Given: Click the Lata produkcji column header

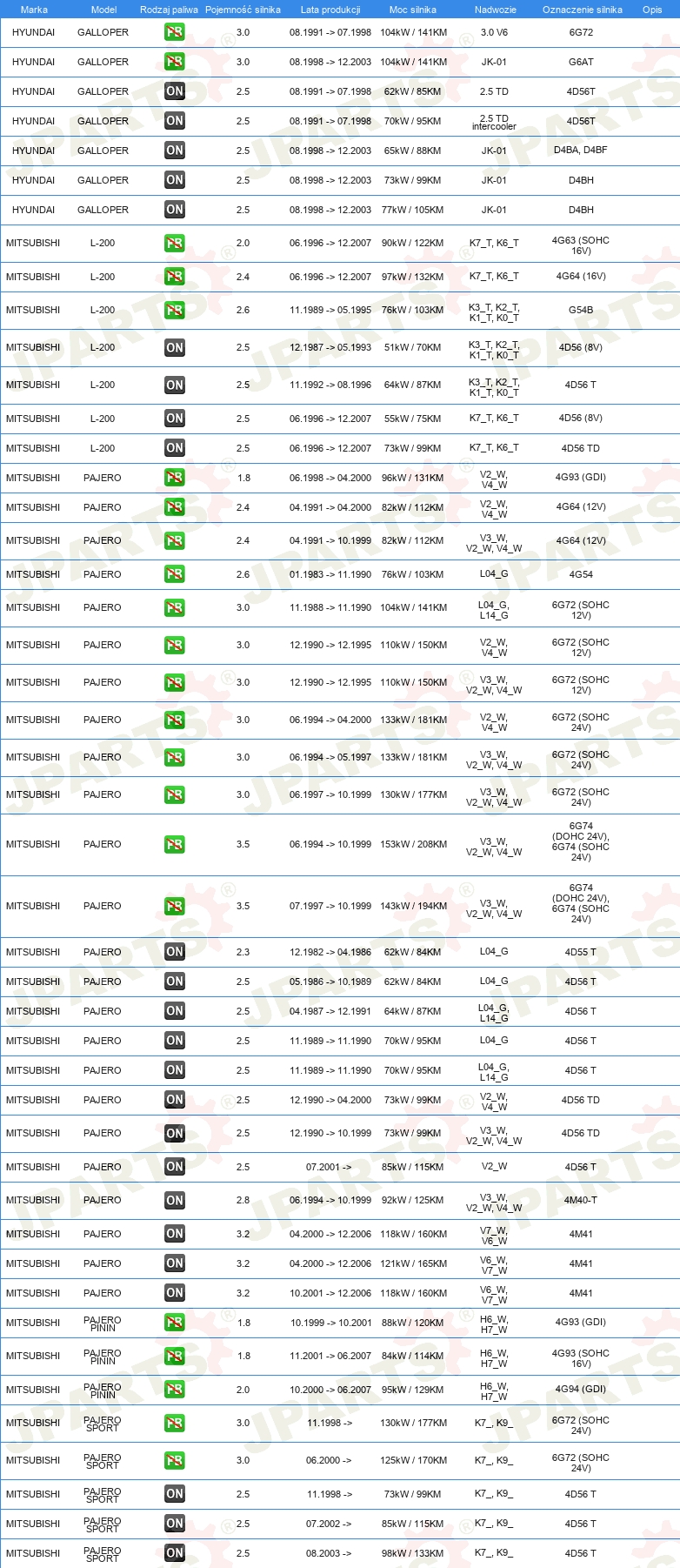Looking at the screenshot, I should coord(330,10).
